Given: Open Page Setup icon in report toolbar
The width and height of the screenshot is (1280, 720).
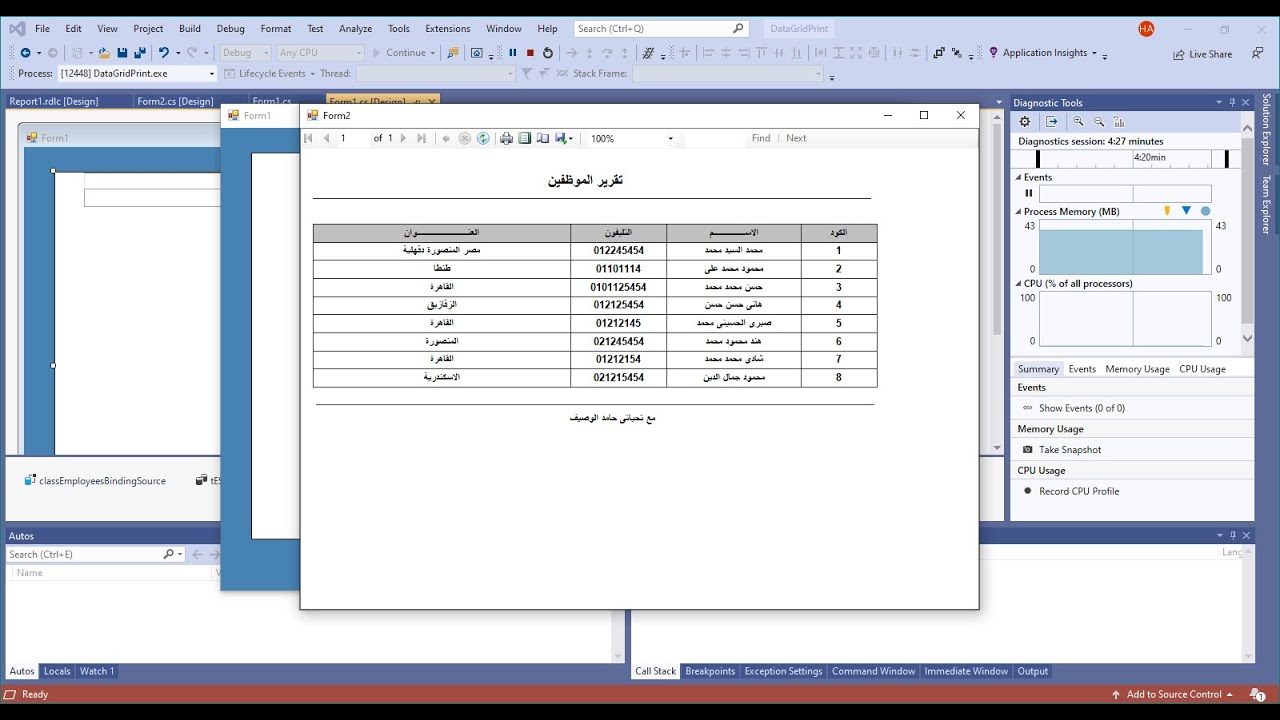Looking at the screenshot, I should click(x=542, y=139).
